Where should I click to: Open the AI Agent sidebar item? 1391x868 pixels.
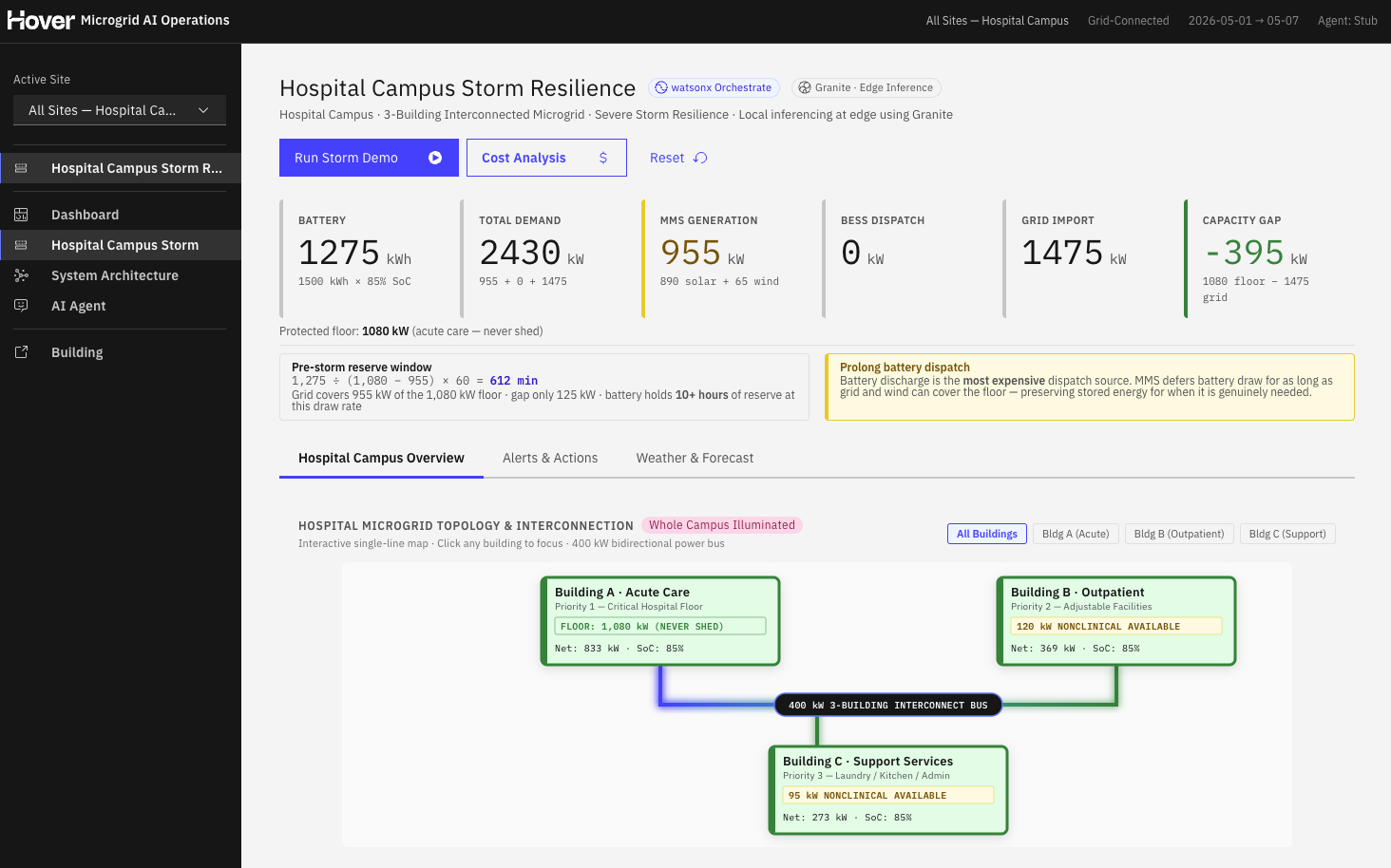click(x=121, y=306)
